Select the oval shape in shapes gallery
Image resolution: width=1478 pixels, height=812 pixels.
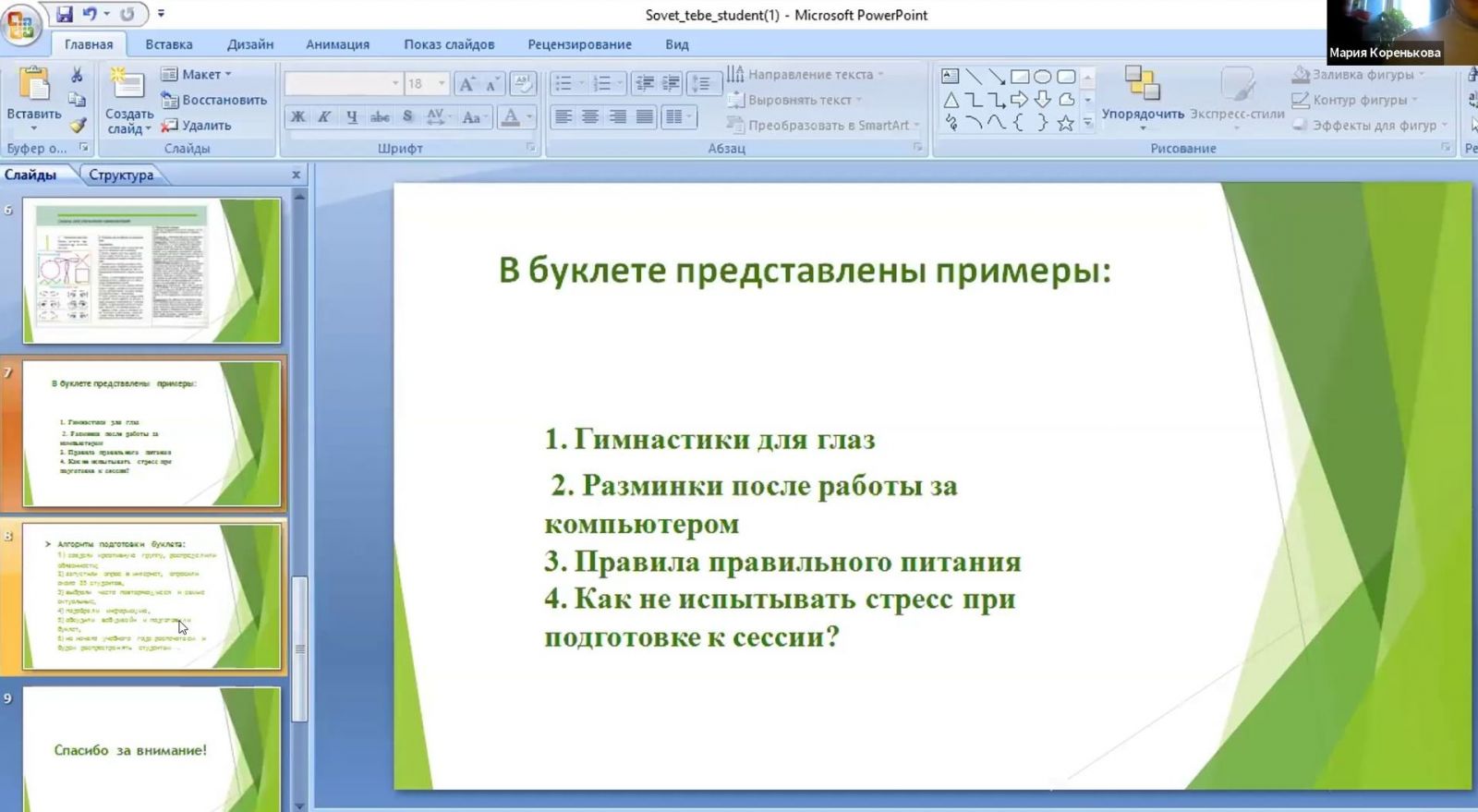click(1042, 77)
